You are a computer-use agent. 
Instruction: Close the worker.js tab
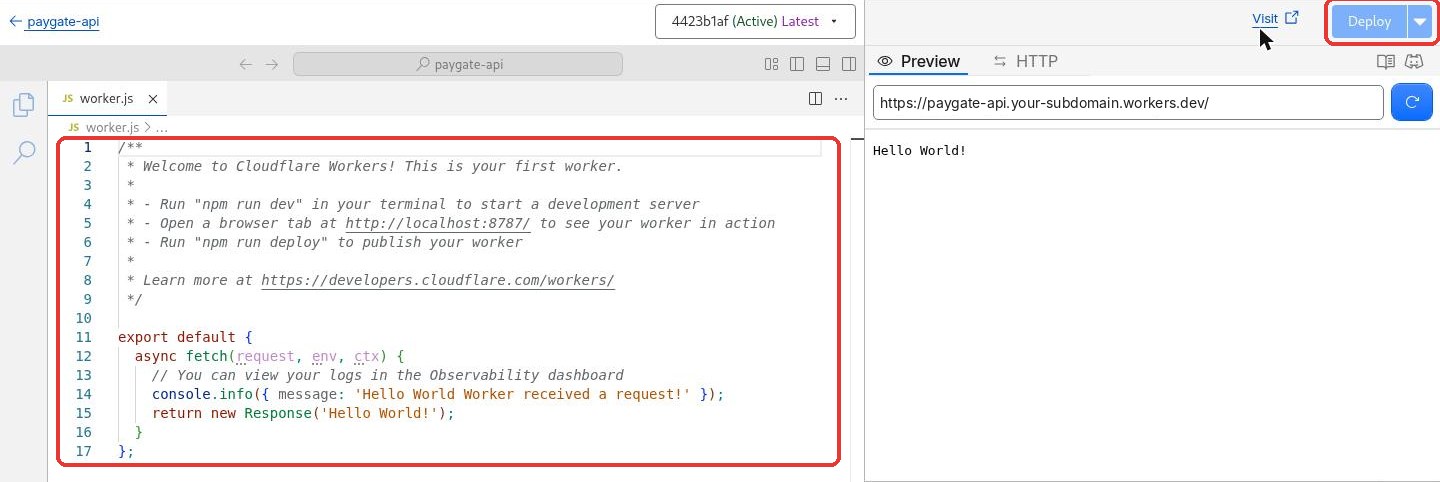(153, 99)
